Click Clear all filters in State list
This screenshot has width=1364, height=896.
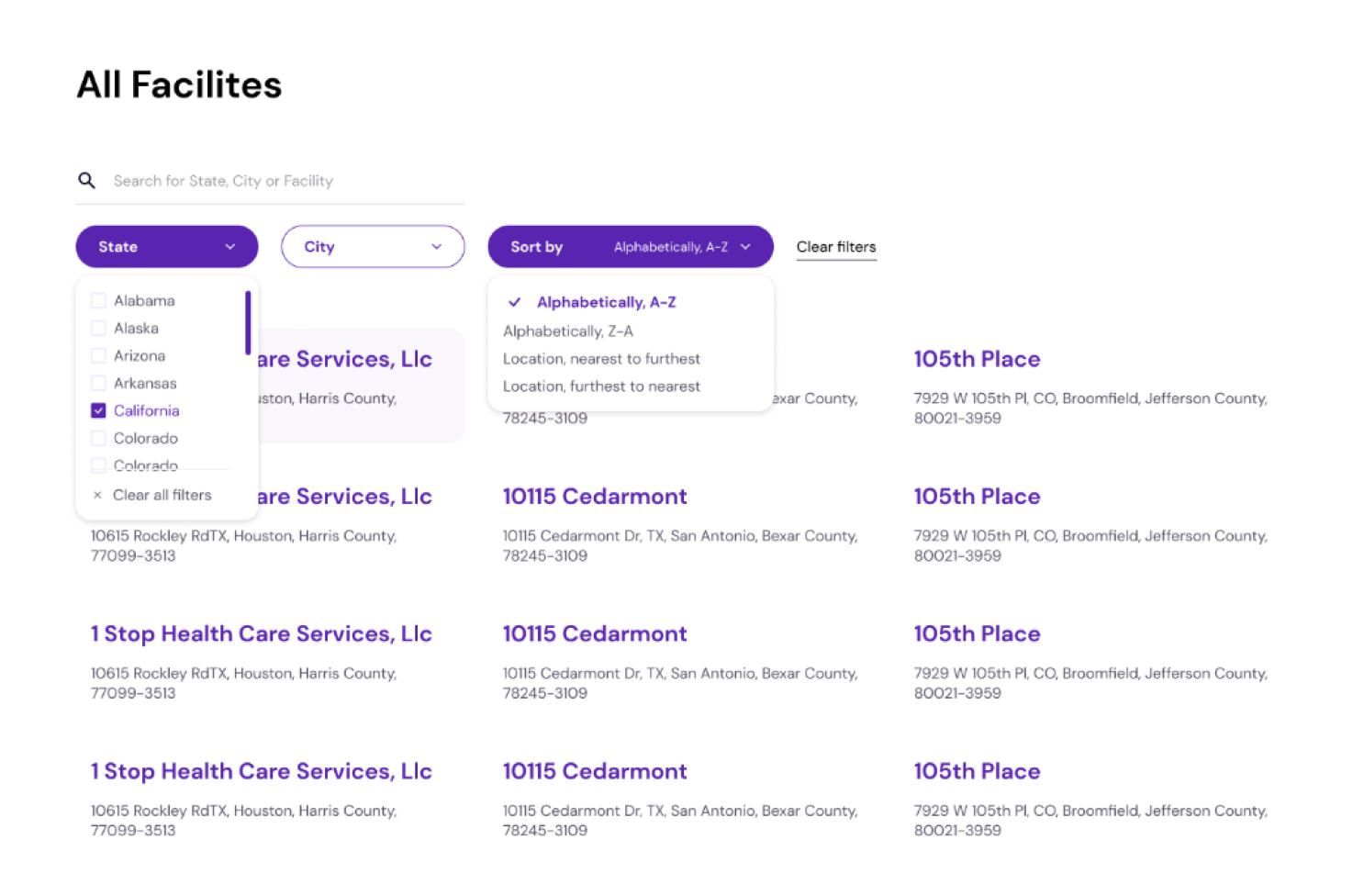tap(162, 495)
